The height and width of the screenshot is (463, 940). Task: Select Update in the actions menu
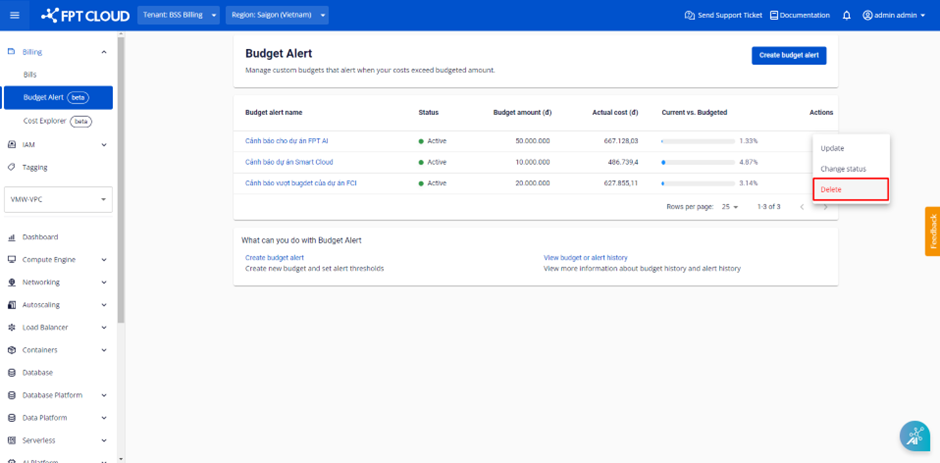(832, 148)
